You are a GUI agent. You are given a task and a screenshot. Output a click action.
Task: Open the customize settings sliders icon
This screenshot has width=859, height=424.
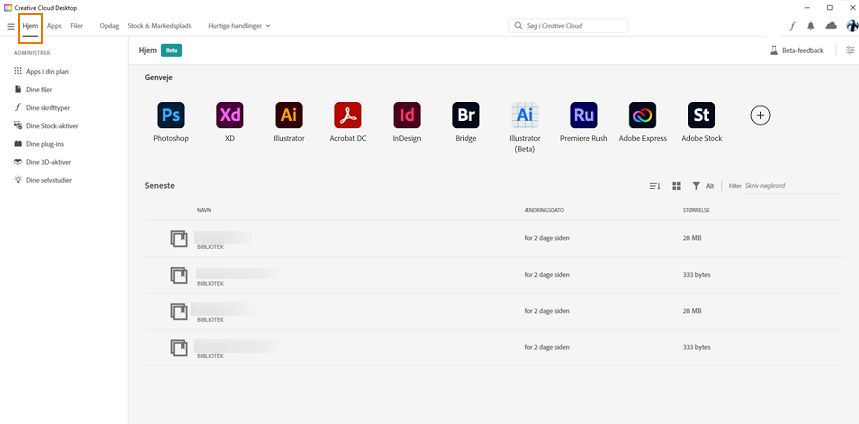pyautogui.click(x=850, y=50)
